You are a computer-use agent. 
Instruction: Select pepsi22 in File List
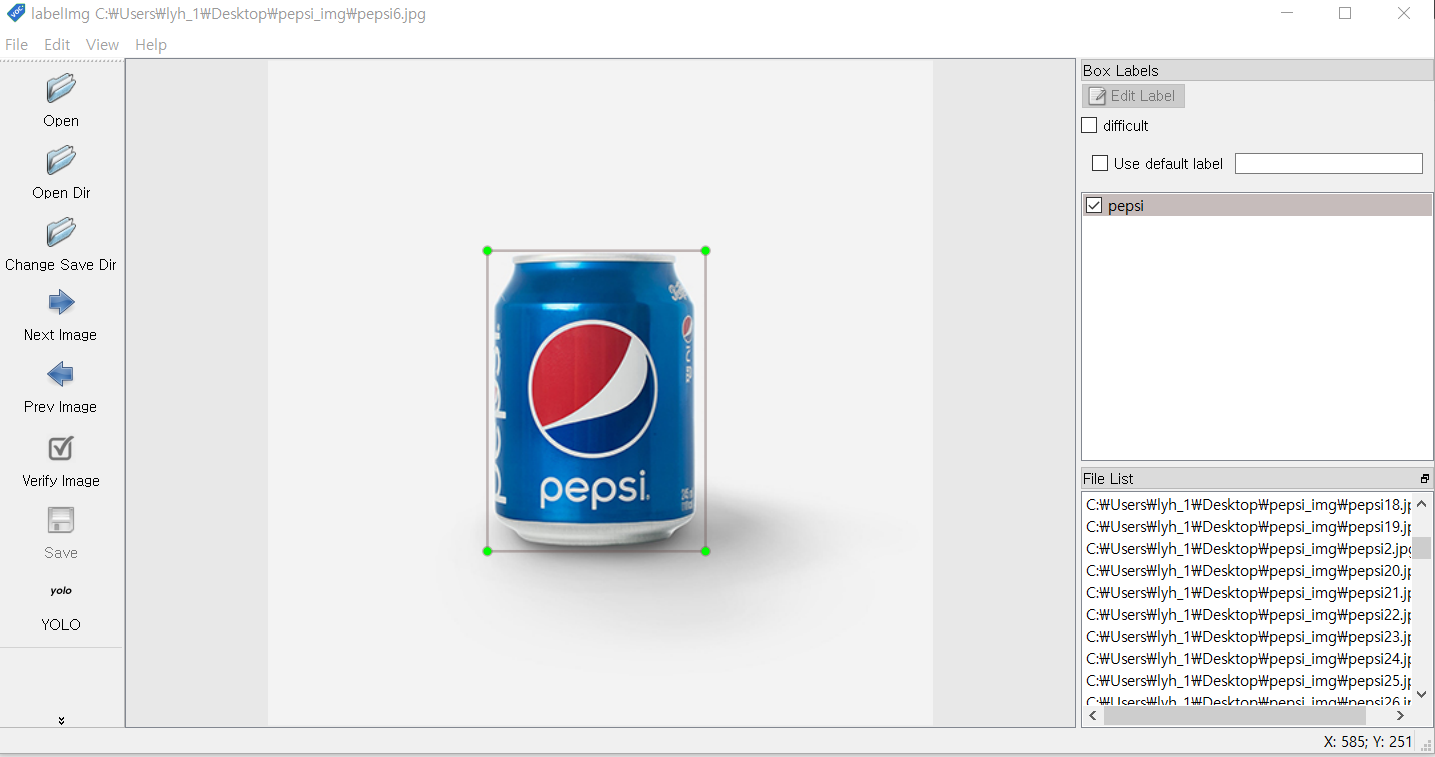1248,615
